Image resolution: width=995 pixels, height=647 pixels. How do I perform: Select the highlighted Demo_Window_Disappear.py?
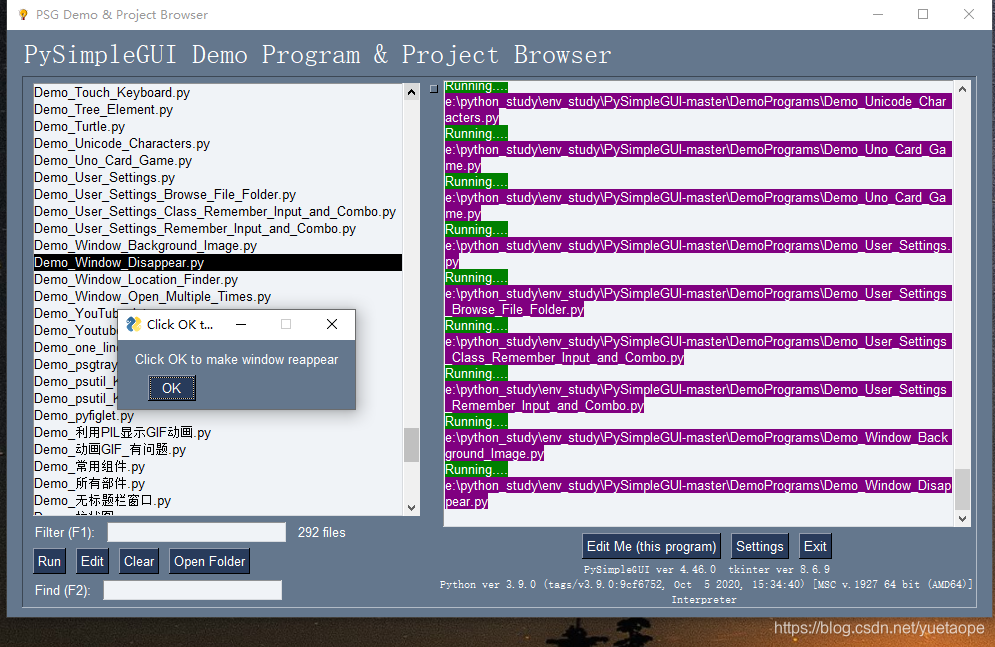pyautogui.click(x=218, y=263)
